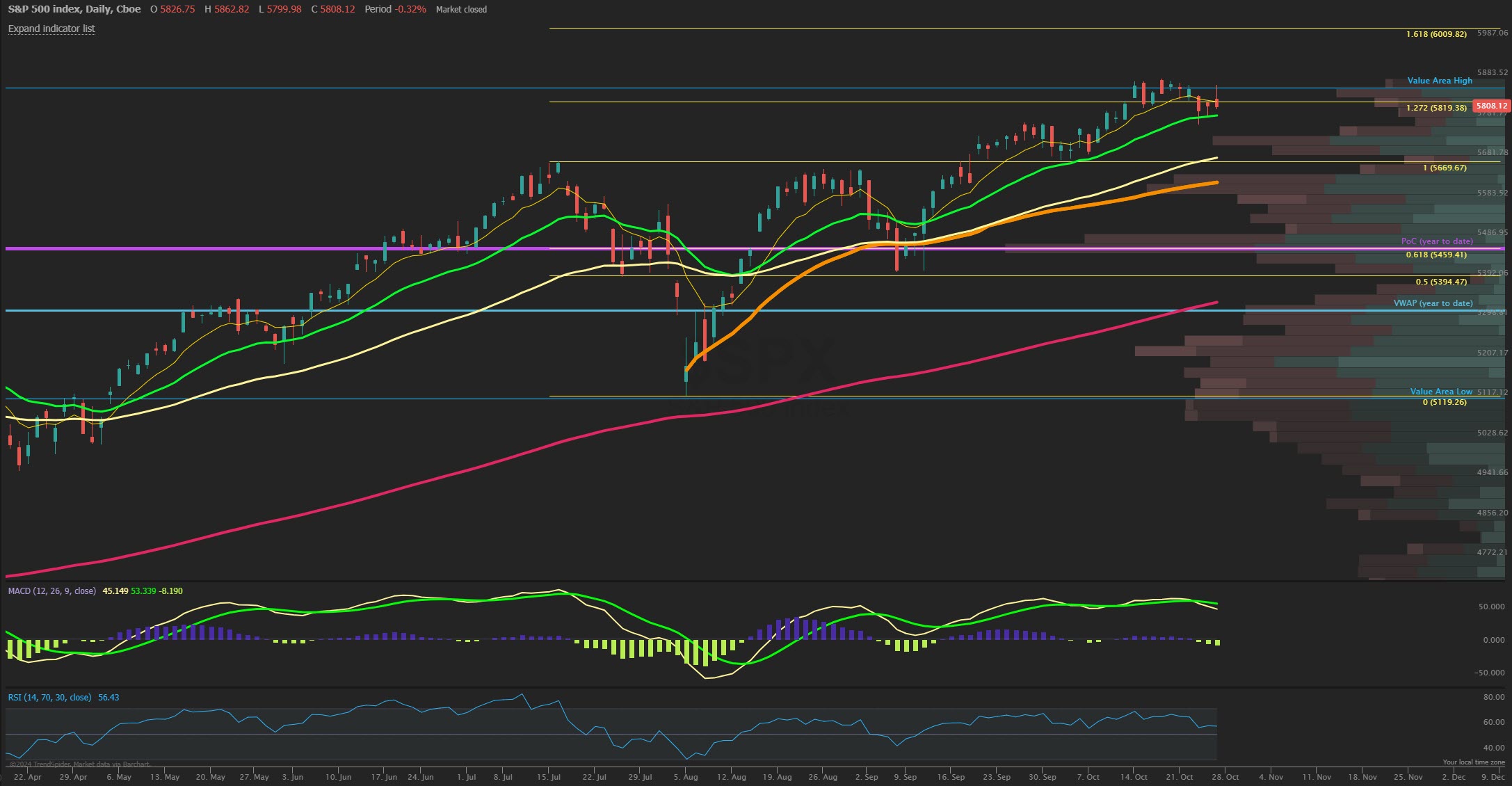This screenshot has height=786, width=1512.
Task: Click the '15. Jul' date on time axis
Action: [549, 777]
